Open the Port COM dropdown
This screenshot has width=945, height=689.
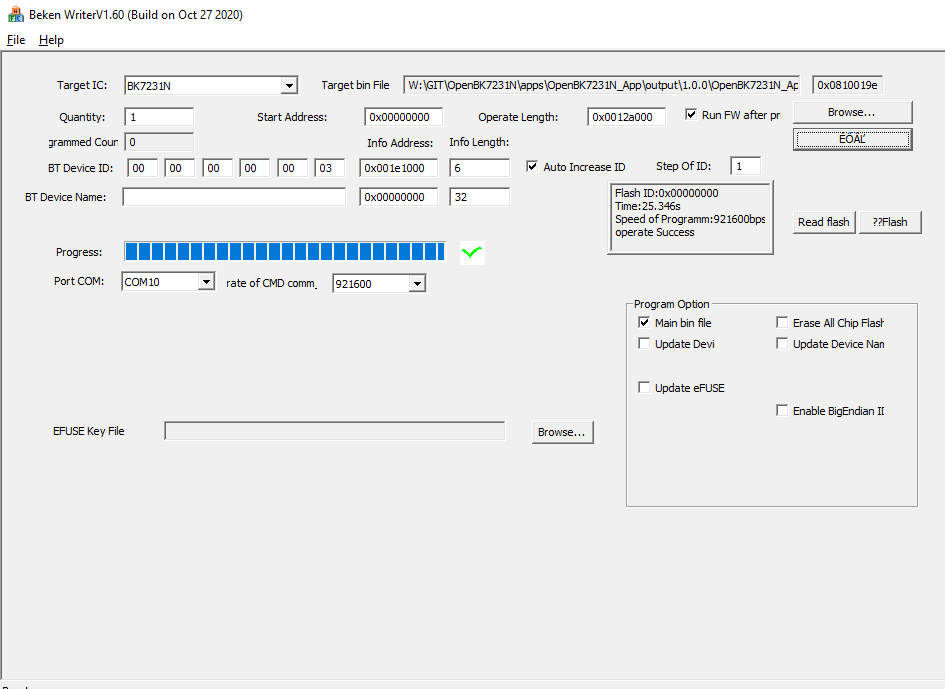tap(206, 282)
